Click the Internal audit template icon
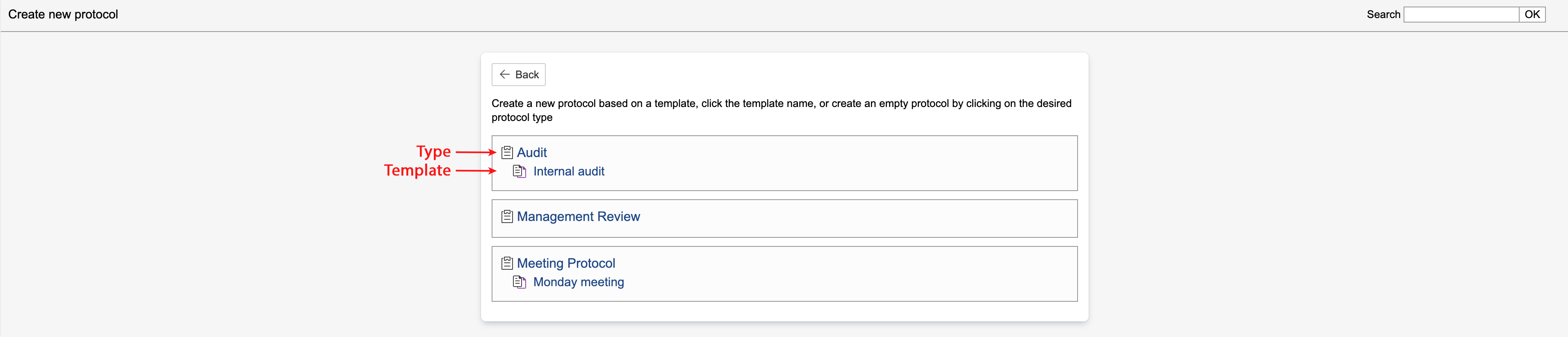Screen dimensions: 1568x337 [519, 171]
